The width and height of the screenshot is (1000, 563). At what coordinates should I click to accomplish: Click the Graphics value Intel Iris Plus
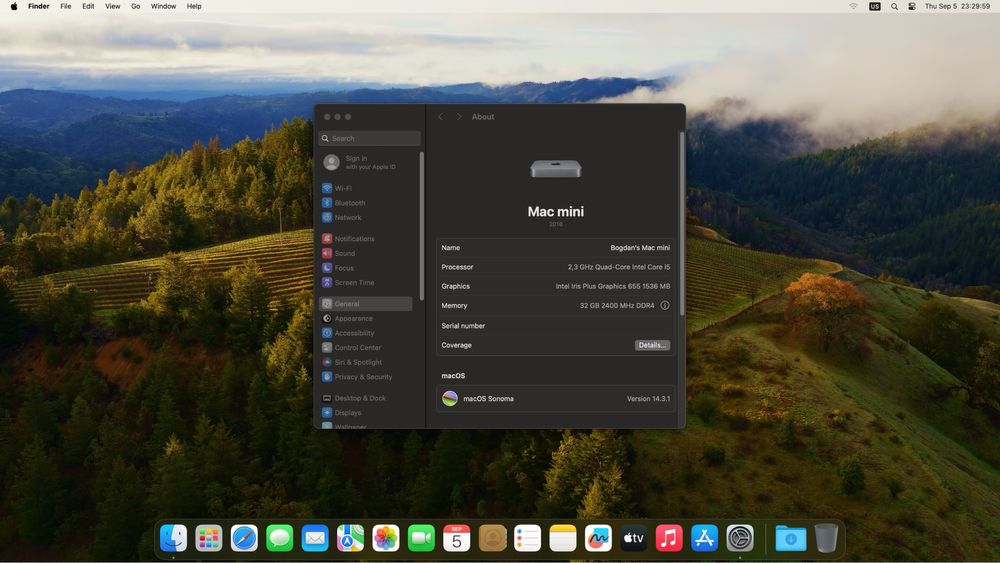(x=612, y=286)
